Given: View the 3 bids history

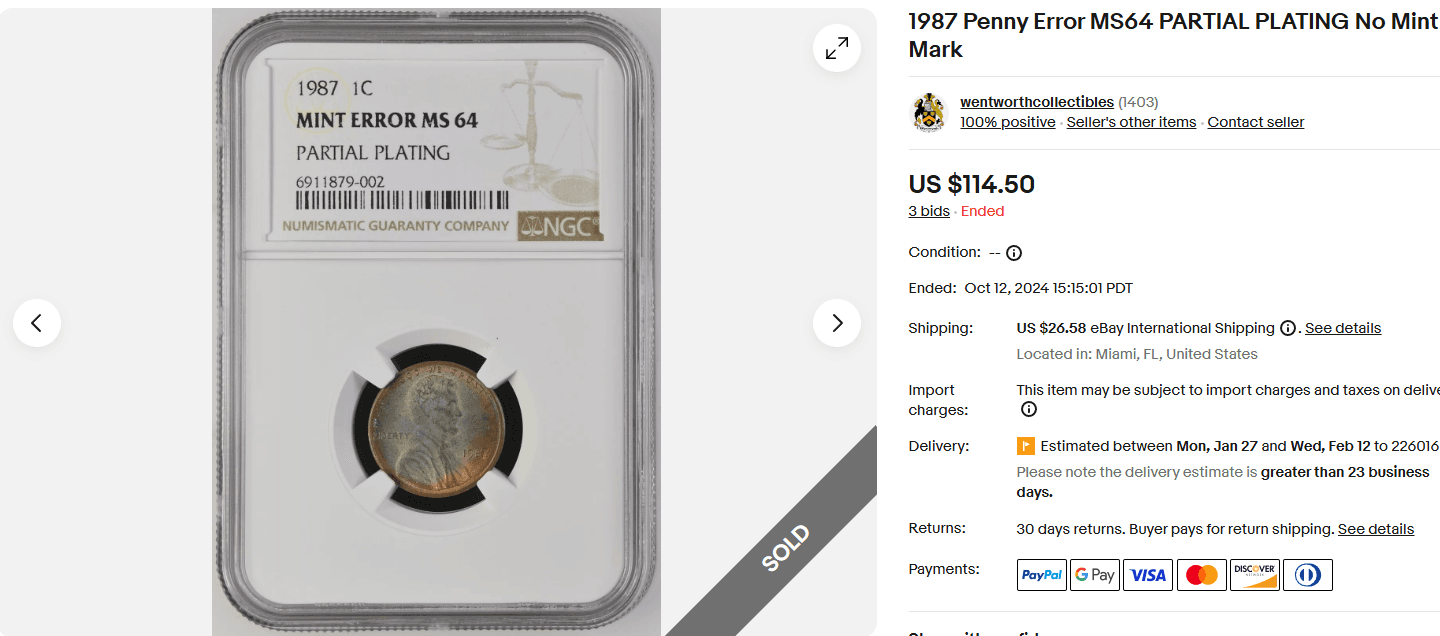Looking at the screenshot, I should (x=928, y=210).
